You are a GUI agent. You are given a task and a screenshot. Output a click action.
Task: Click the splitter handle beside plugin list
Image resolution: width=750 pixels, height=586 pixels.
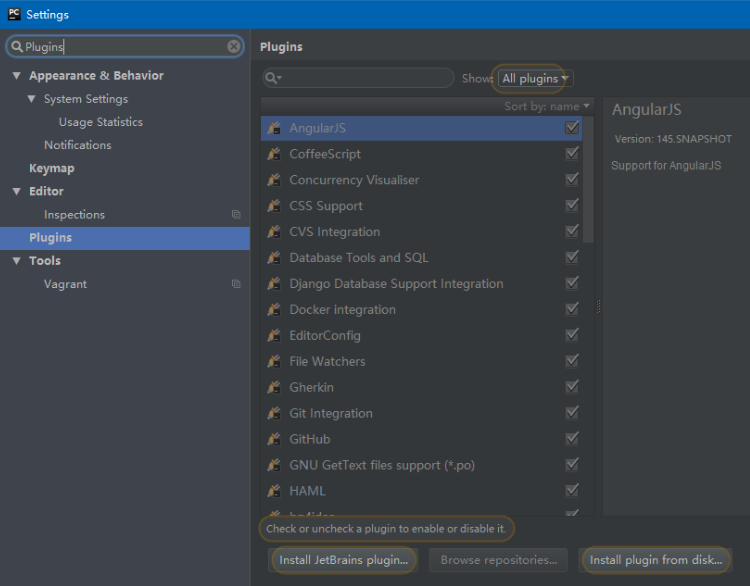coord(598,306)
